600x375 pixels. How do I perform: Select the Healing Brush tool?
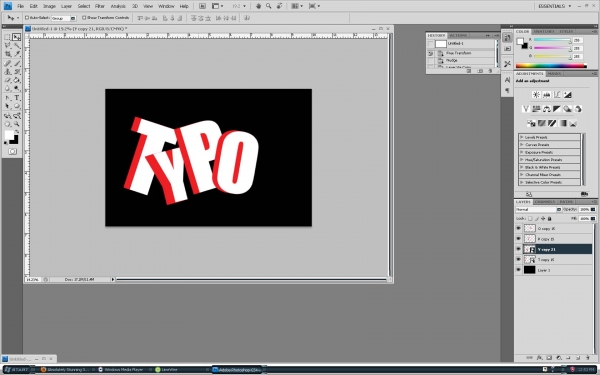[7, 63]
